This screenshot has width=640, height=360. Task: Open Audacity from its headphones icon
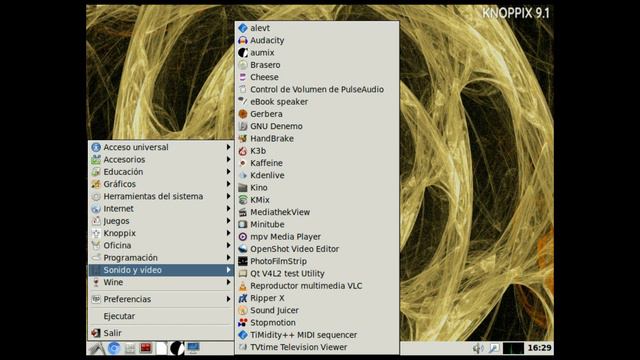coord(243,40)
